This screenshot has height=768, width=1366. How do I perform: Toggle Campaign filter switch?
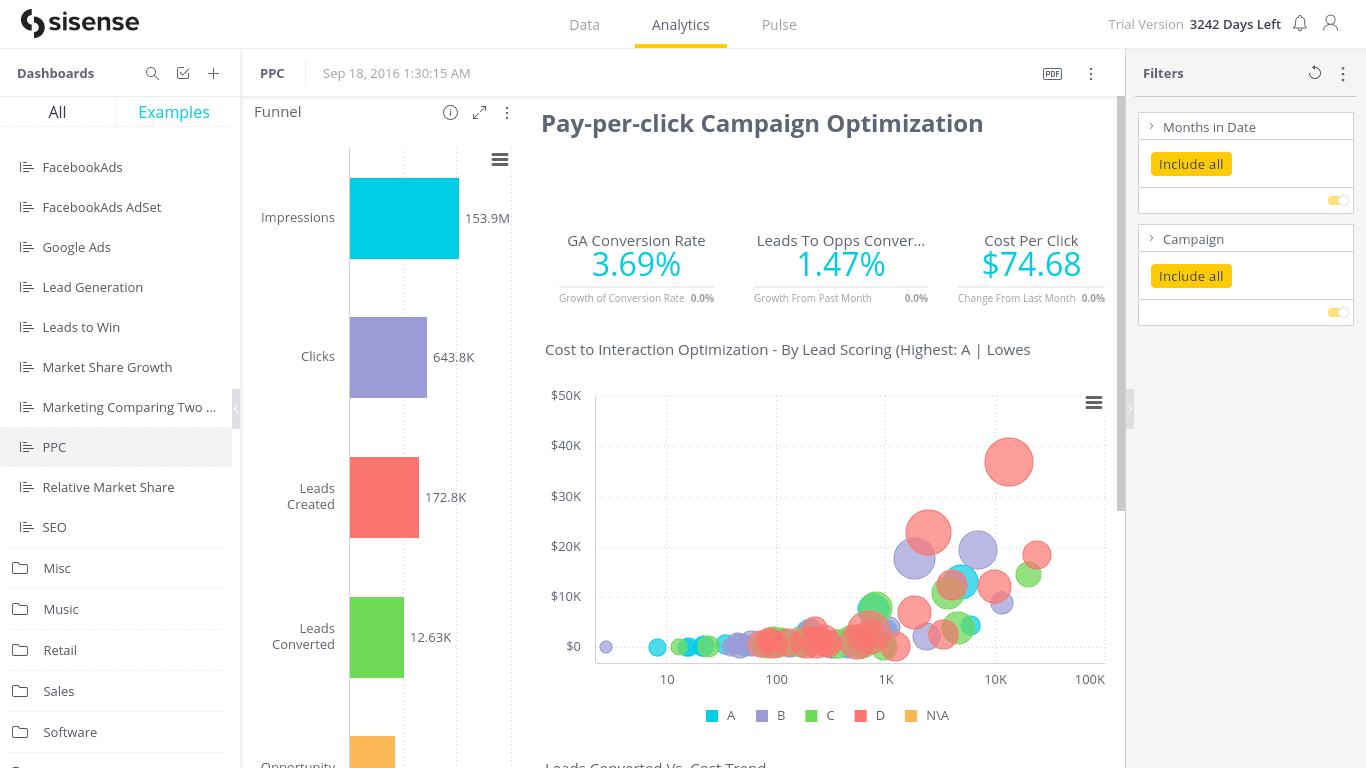tap(1338, 313)
